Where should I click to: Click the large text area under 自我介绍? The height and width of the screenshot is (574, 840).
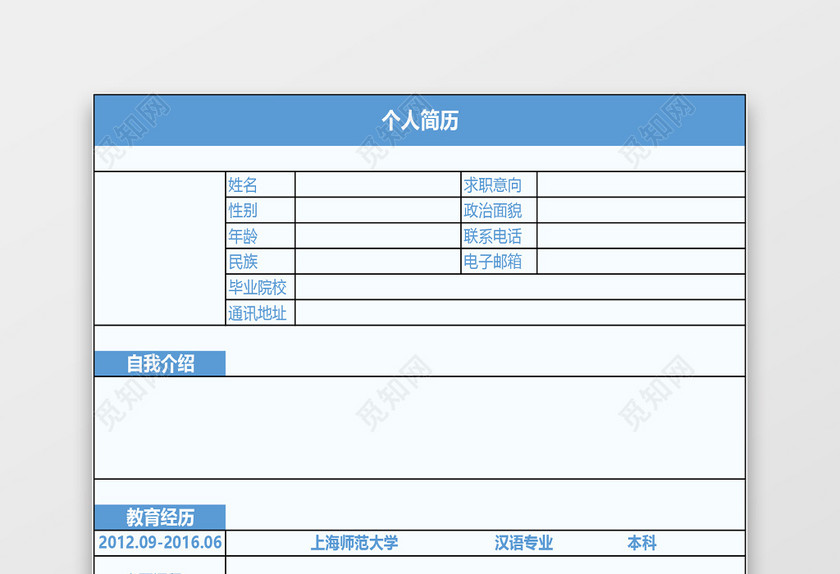tap(419, 428)
